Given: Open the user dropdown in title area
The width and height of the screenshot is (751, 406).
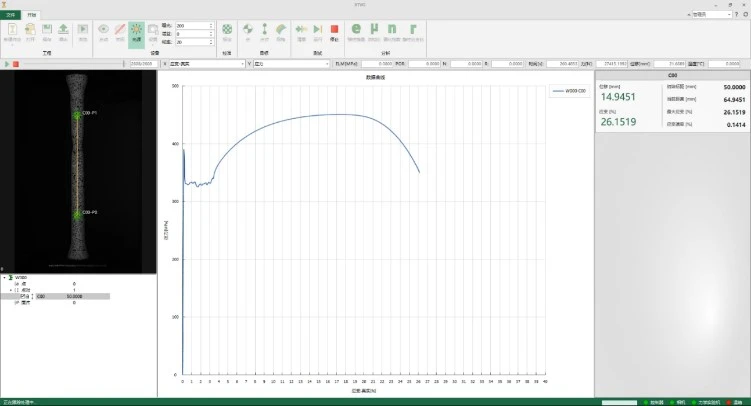Looking at the screenshot, I should (x=712, y=15).
